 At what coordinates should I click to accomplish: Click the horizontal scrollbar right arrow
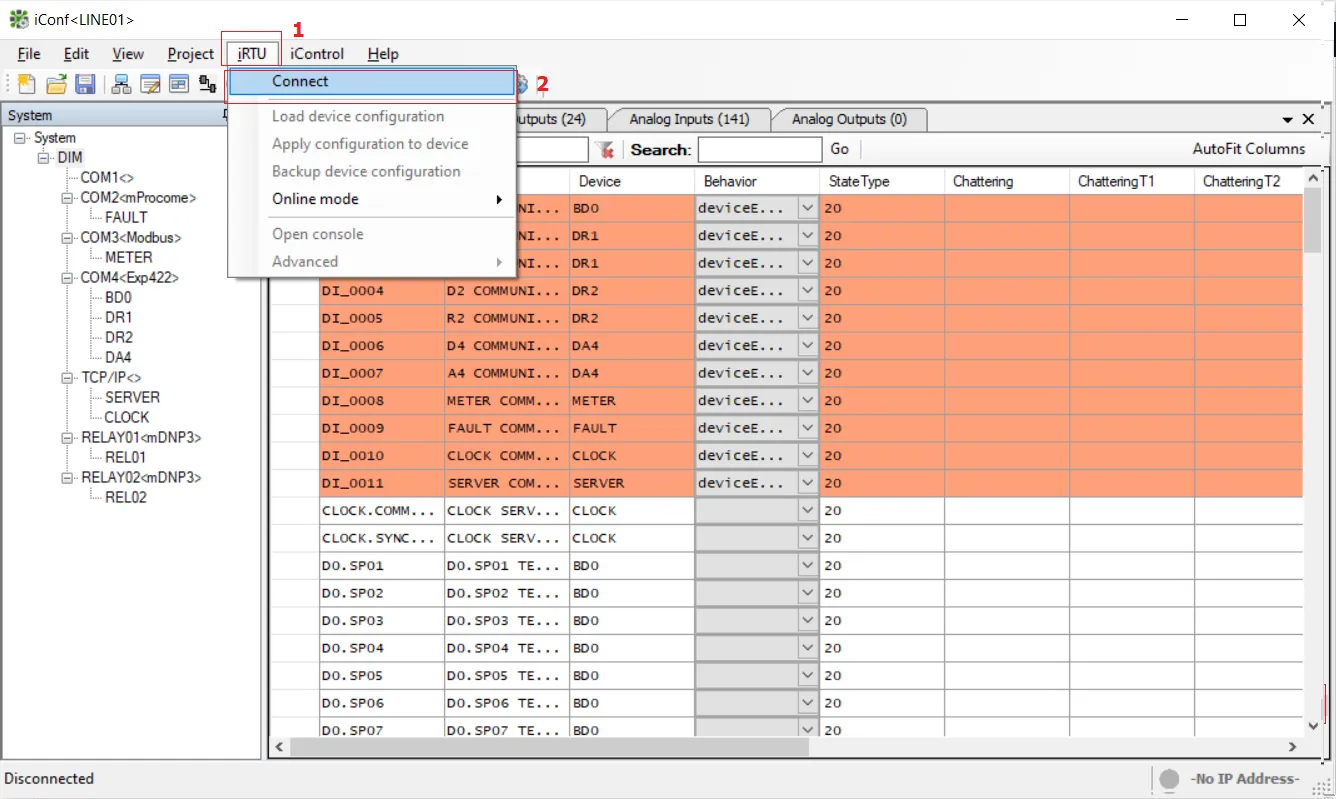(x=1293, y=746)
